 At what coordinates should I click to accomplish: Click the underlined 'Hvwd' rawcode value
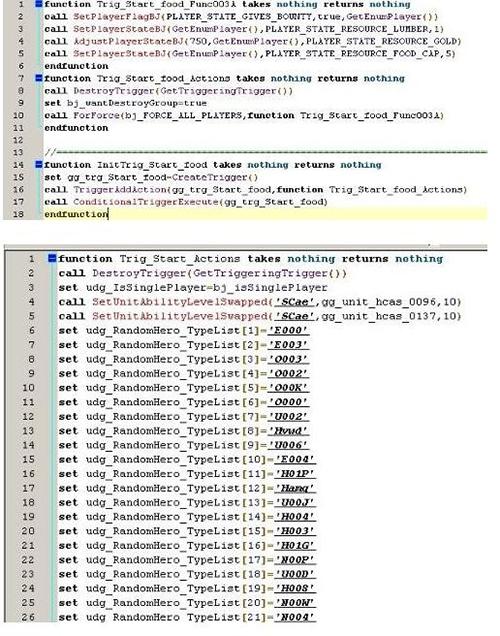tap(288, 431)
